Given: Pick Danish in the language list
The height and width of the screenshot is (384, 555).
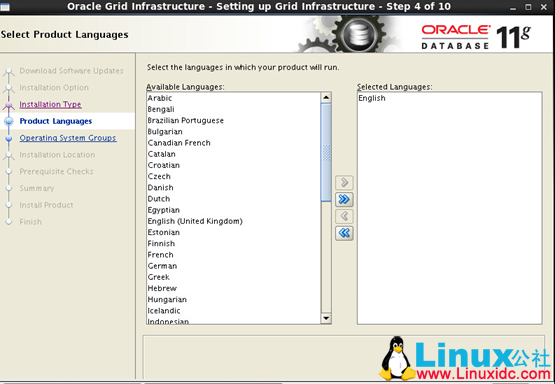Looking at the screenshot, I should click(x=234, y=188).
